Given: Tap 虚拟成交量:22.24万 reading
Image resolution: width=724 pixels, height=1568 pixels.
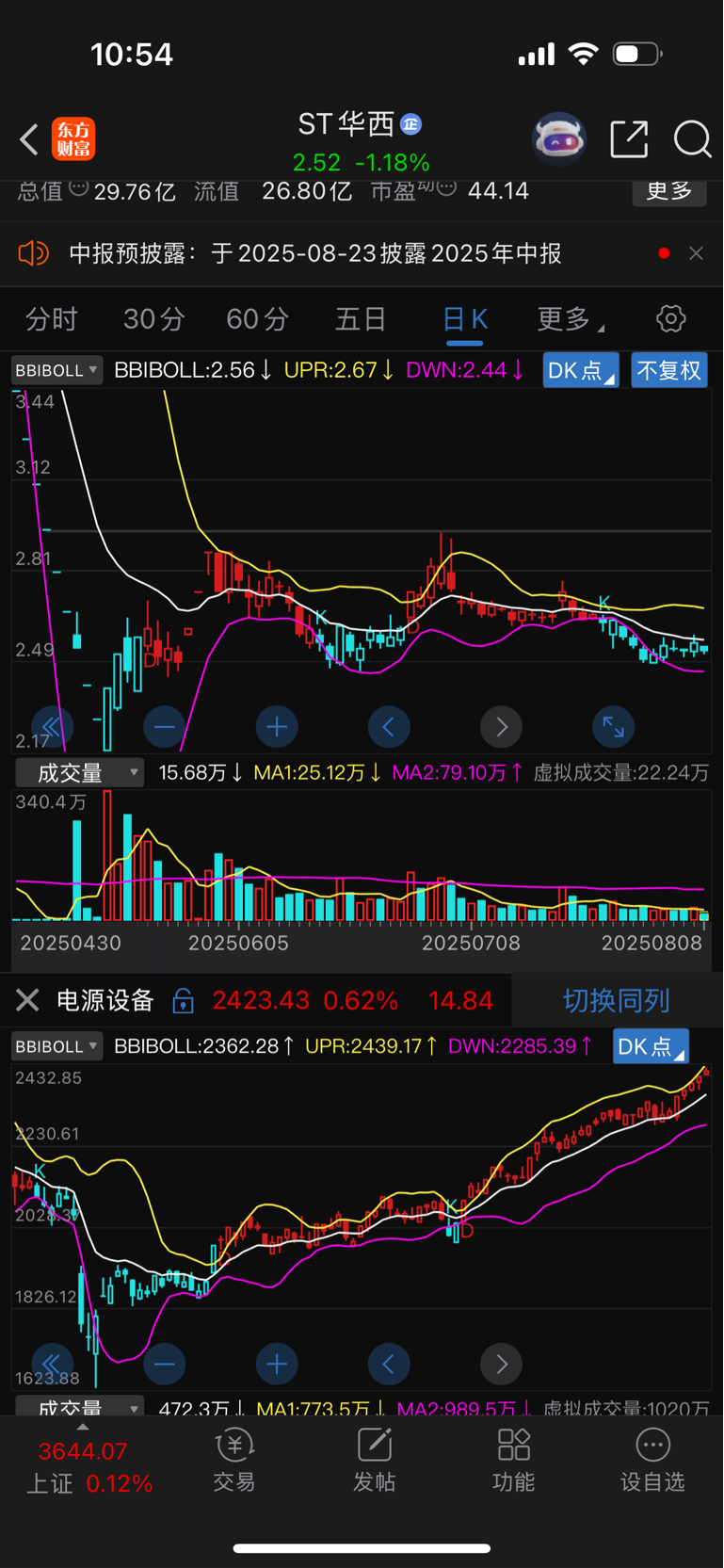Looking at the screenshot, I should (x=621, y=773).
